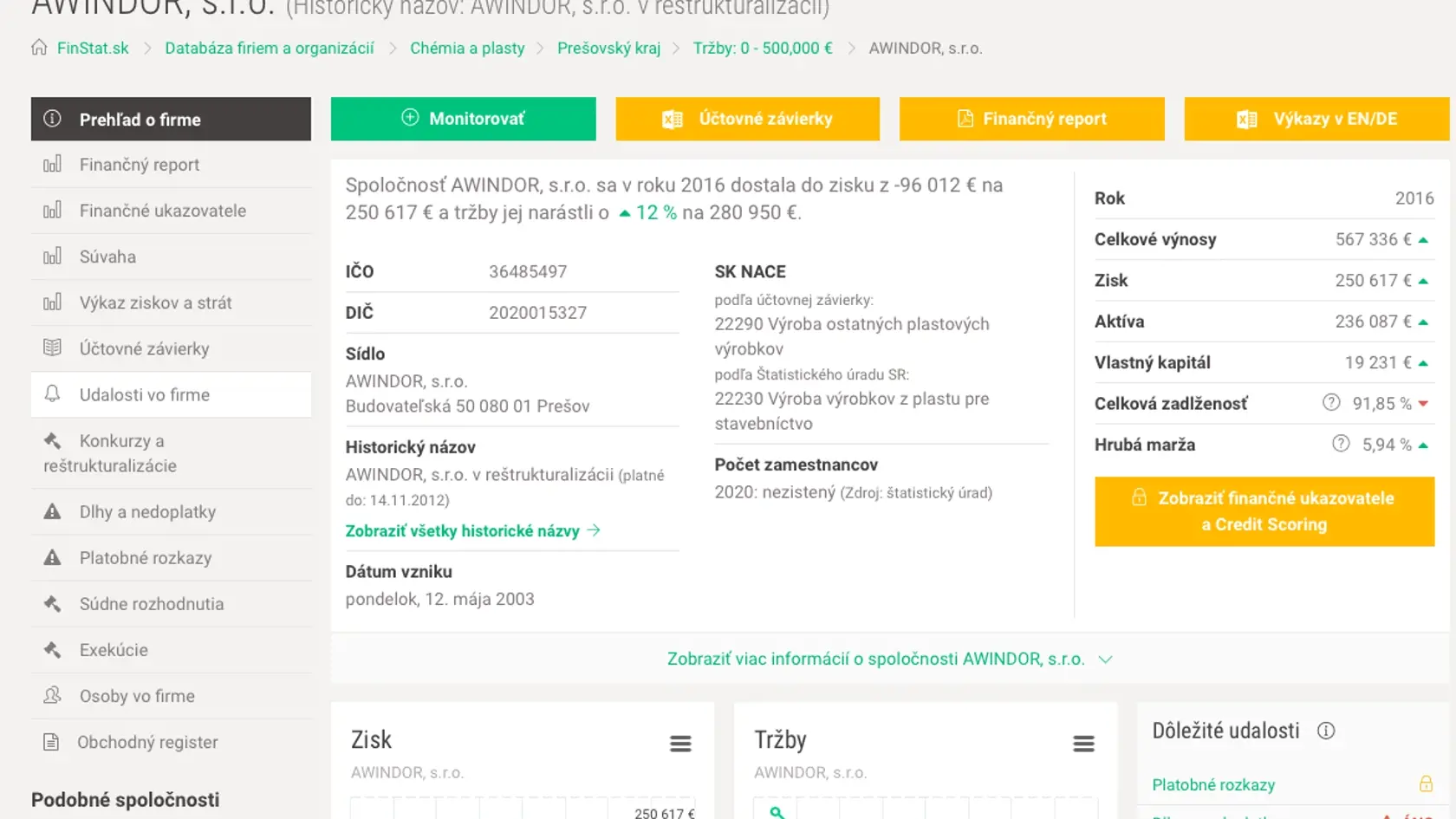Select Finančný report in sidebar
This screenshot has width=1456, height=819.
tap(171, 165)
